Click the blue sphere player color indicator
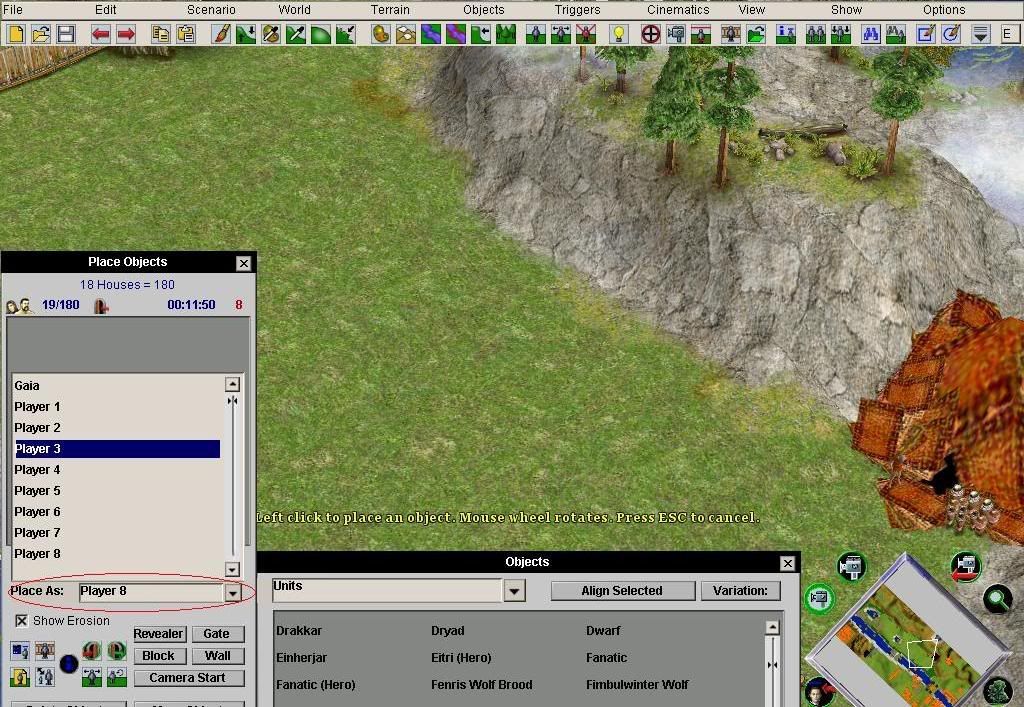Viewport: 1024px width, 707px height. 69,664
